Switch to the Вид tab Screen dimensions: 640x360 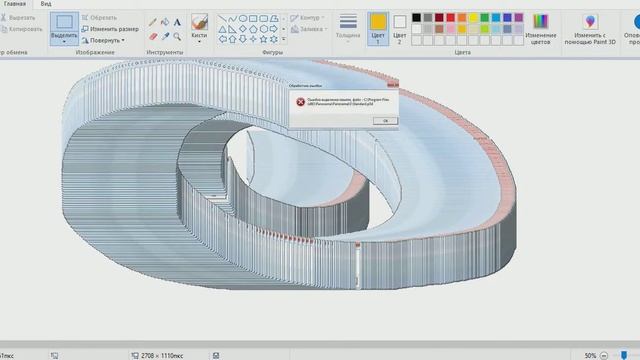[46, 4]
